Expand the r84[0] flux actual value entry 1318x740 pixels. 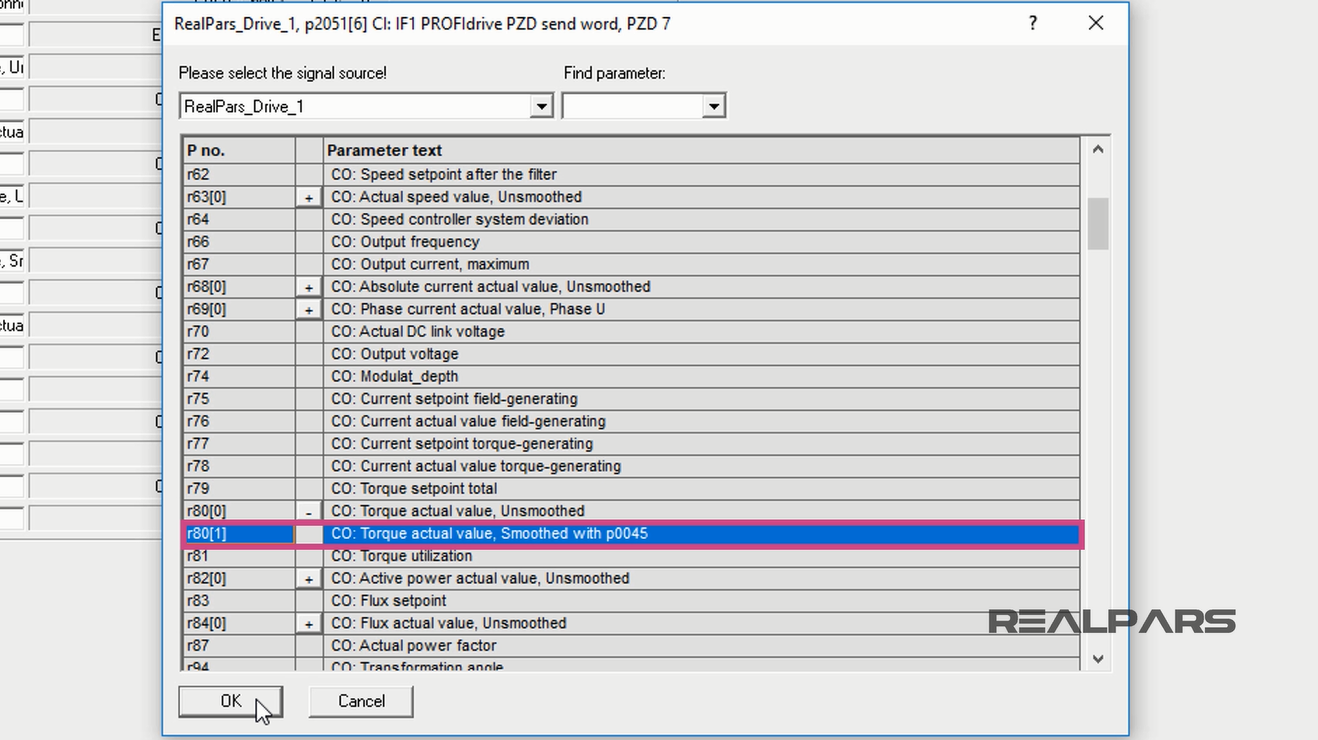308,623
